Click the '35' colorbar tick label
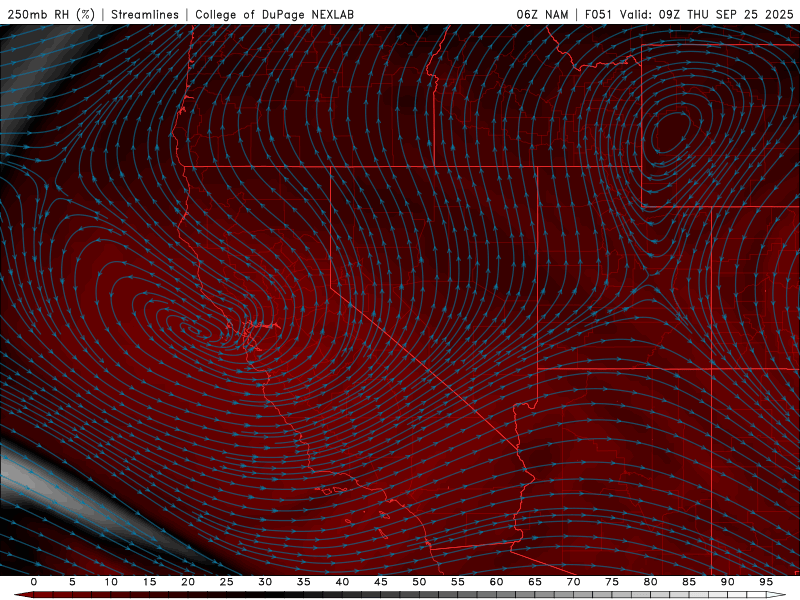The image size is (800, 600). 304,582
